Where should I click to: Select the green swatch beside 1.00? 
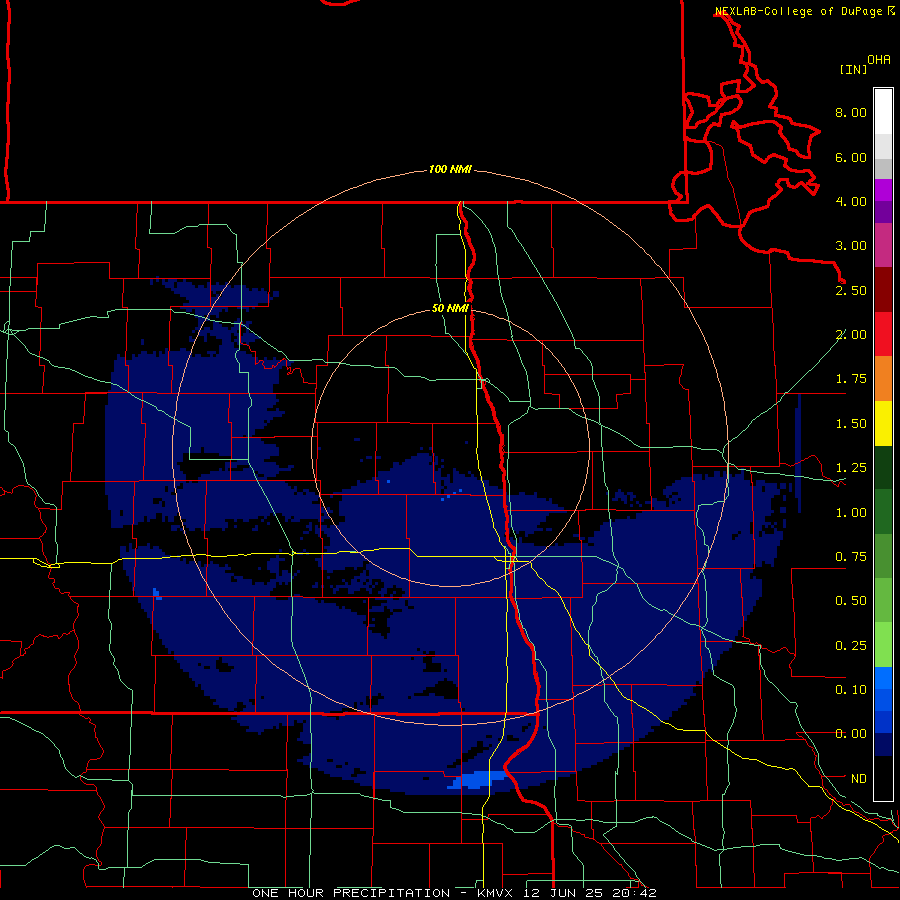[883, 512]
